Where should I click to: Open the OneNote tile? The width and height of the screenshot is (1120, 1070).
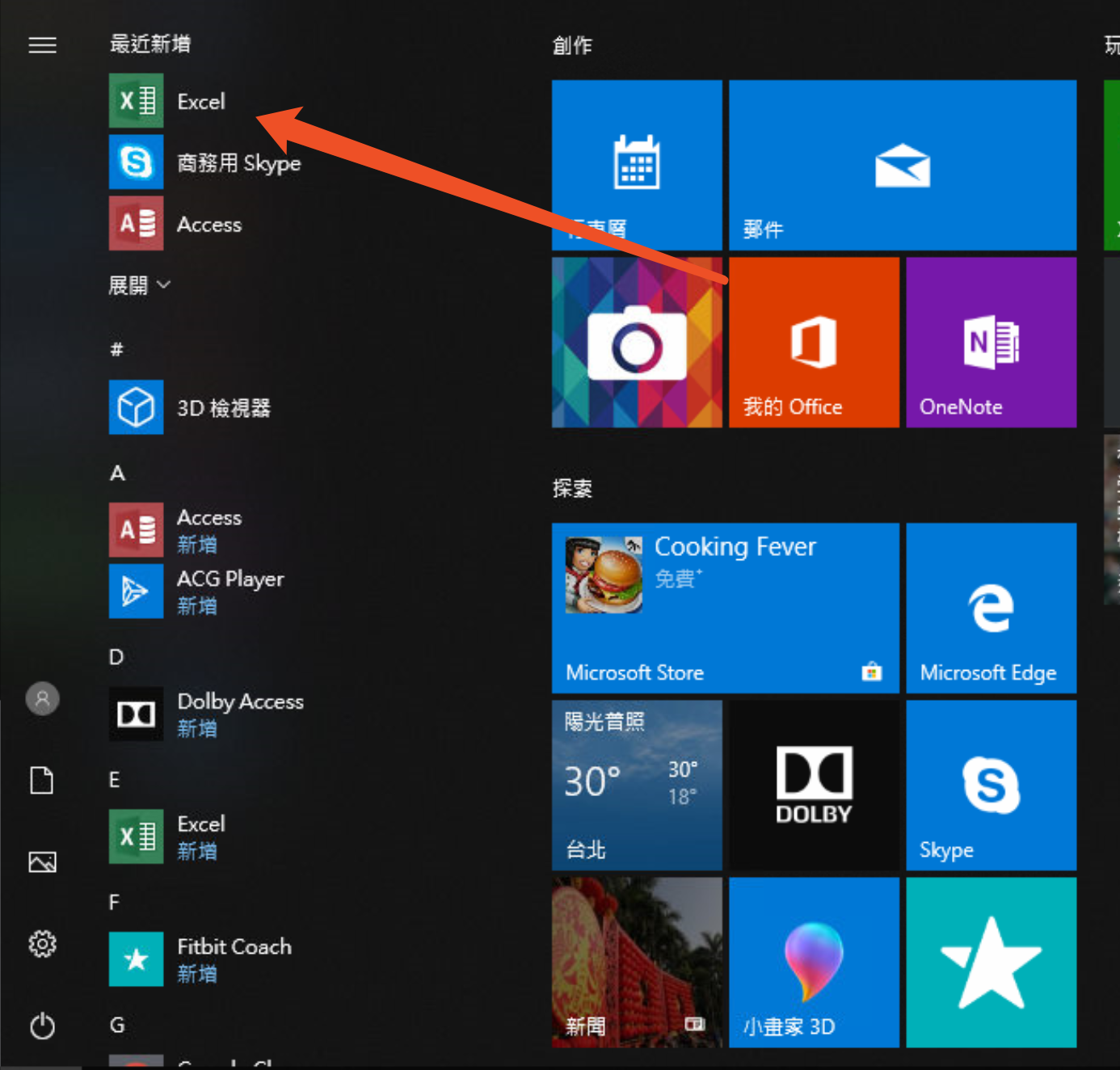991,343
